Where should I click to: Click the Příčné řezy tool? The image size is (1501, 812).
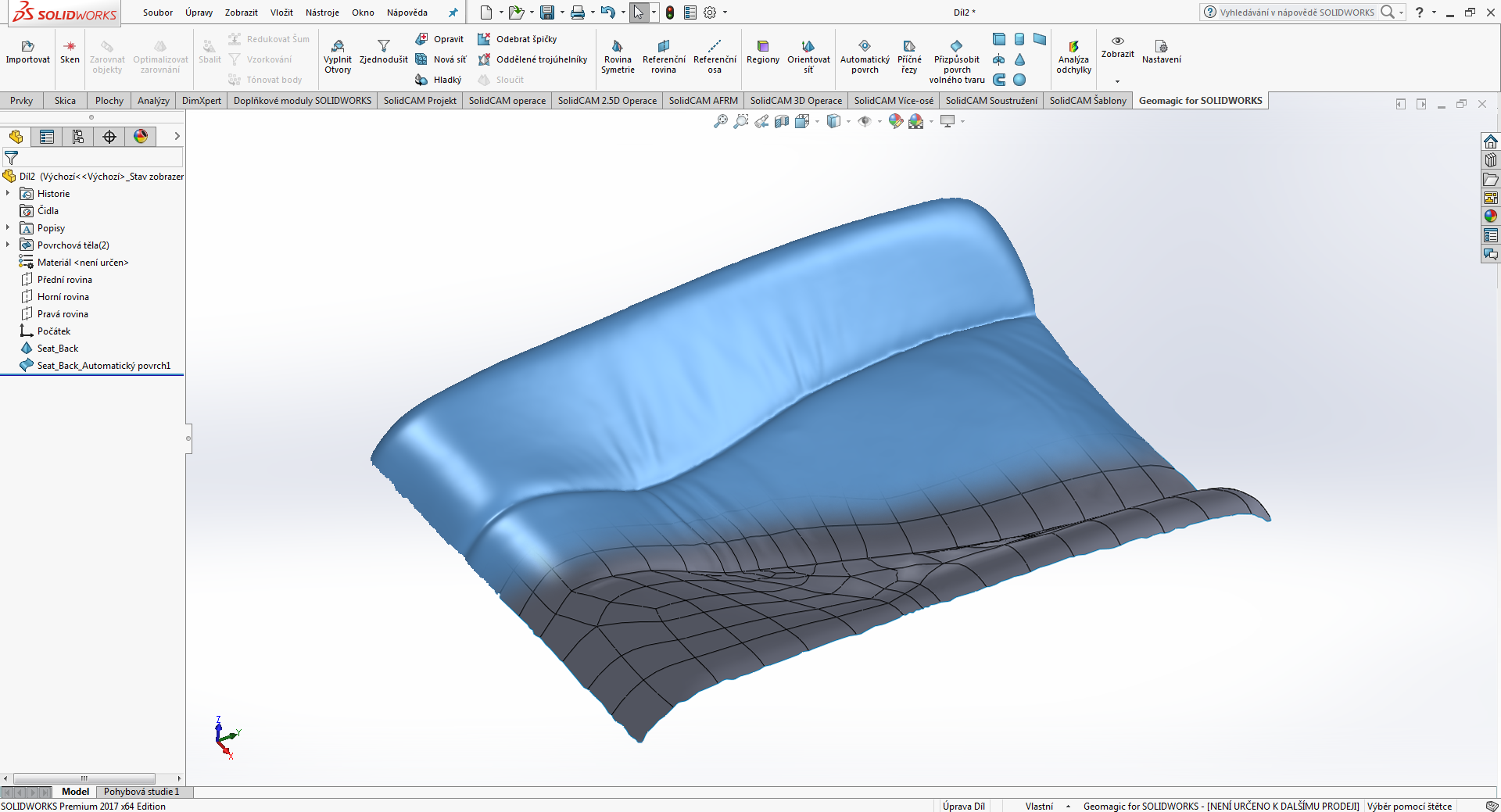tap(909, 47)
